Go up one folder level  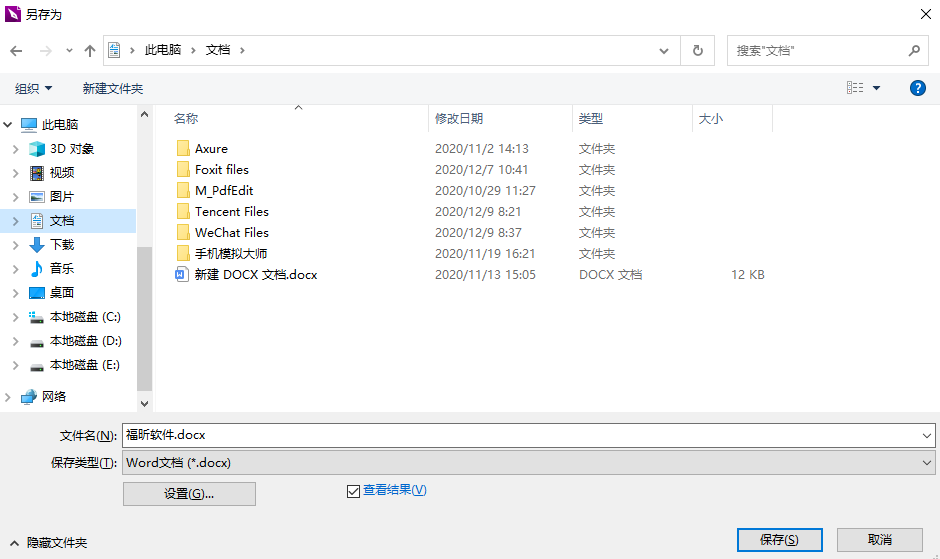click(90, 51)
